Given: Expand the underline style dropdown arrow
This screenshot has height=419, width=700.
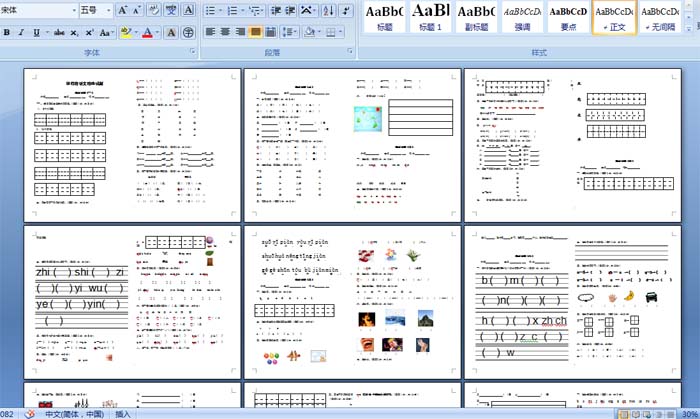Looking at the screenshot, I should point(47,33).
